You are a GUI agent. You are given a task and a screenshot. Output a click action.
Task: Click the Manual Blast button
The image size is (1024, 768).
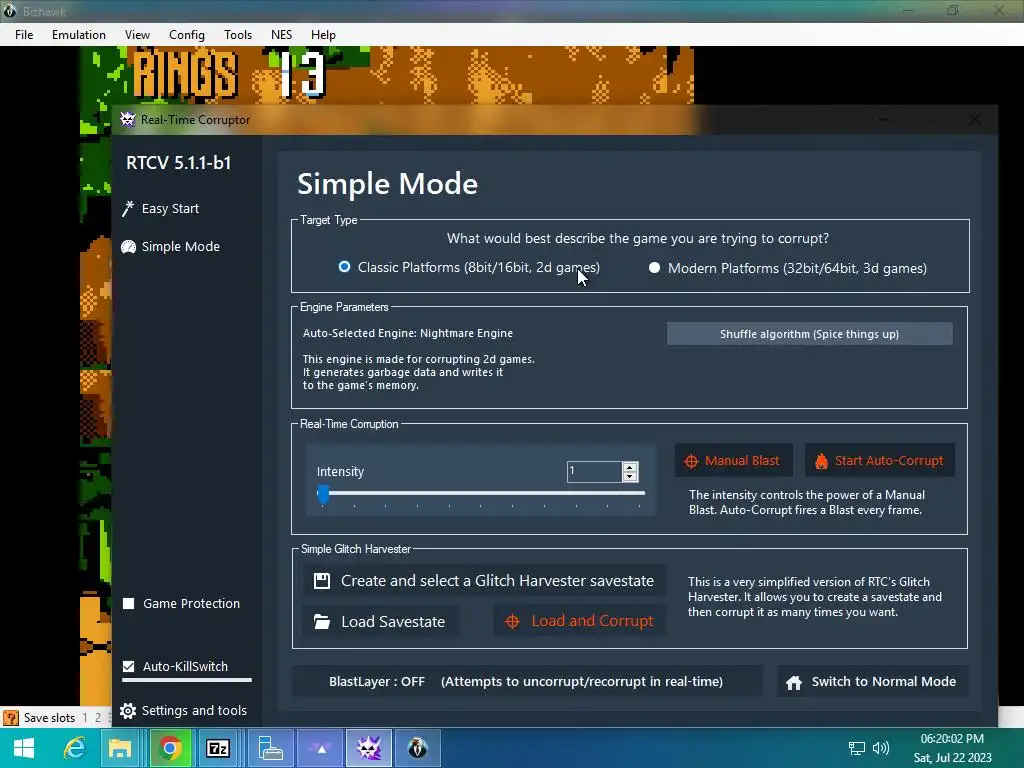pos(734,461)
